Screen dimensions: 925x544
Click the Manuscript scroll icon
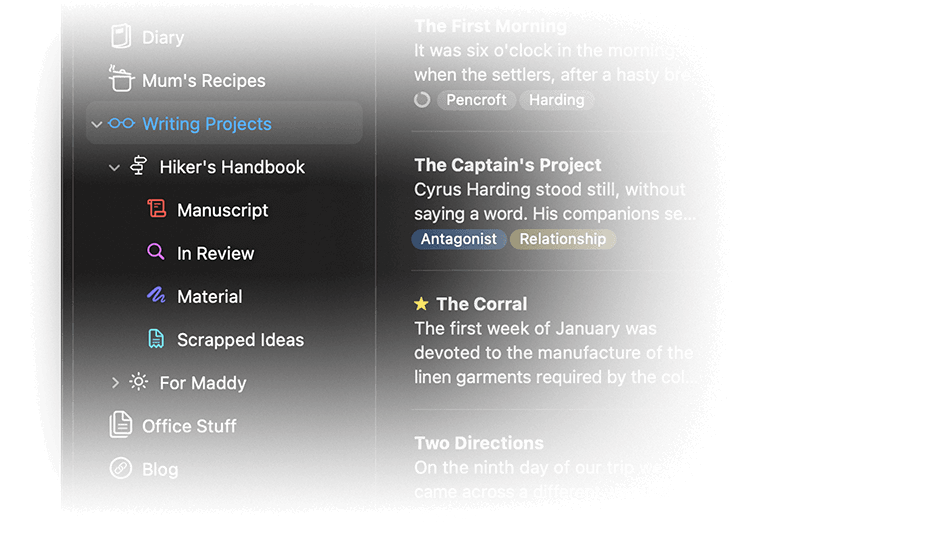(x=156, y=209)
